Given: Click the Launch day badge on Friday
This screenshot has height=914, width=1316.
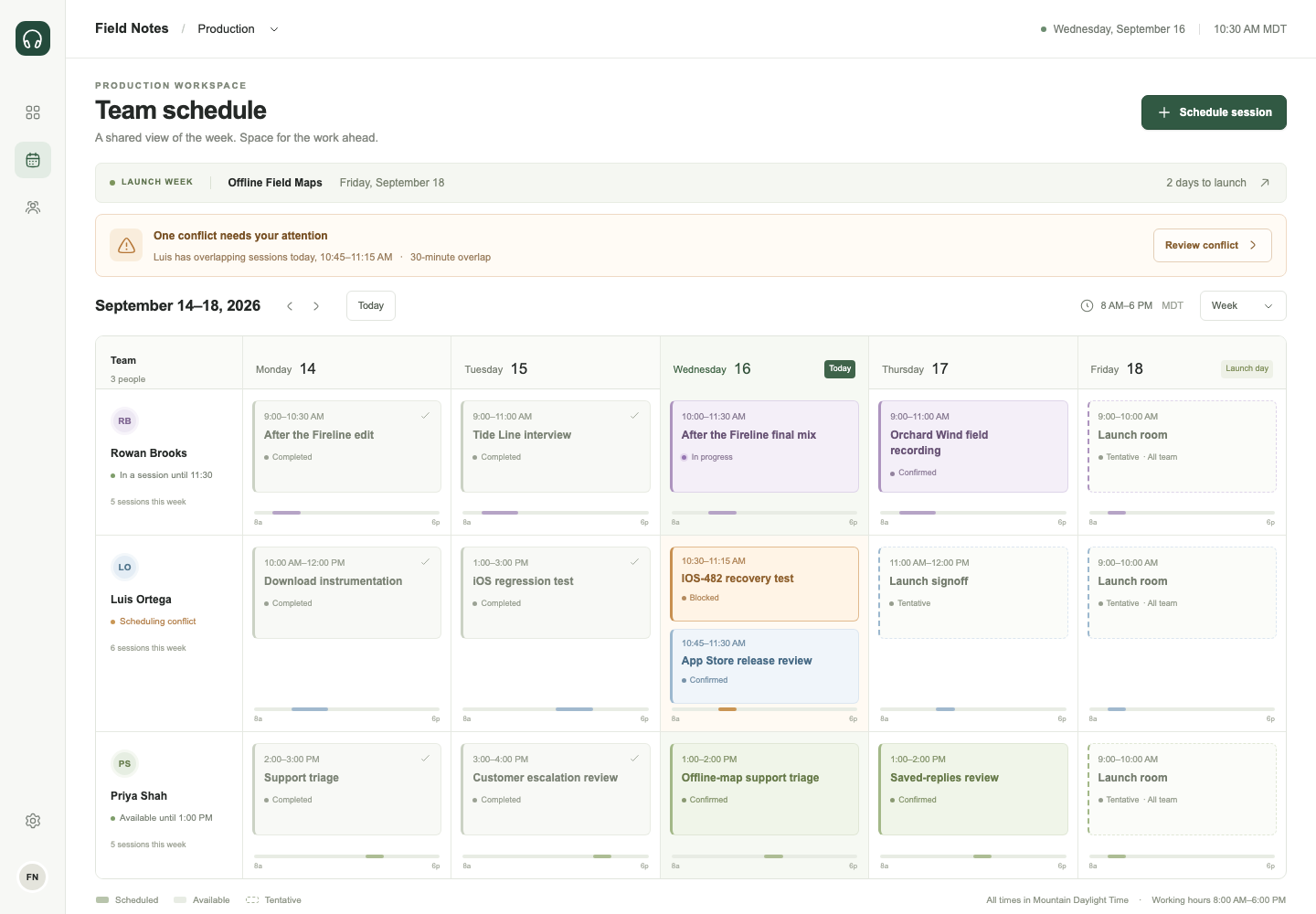Looking at the screenshot, I should point(1247,369).
